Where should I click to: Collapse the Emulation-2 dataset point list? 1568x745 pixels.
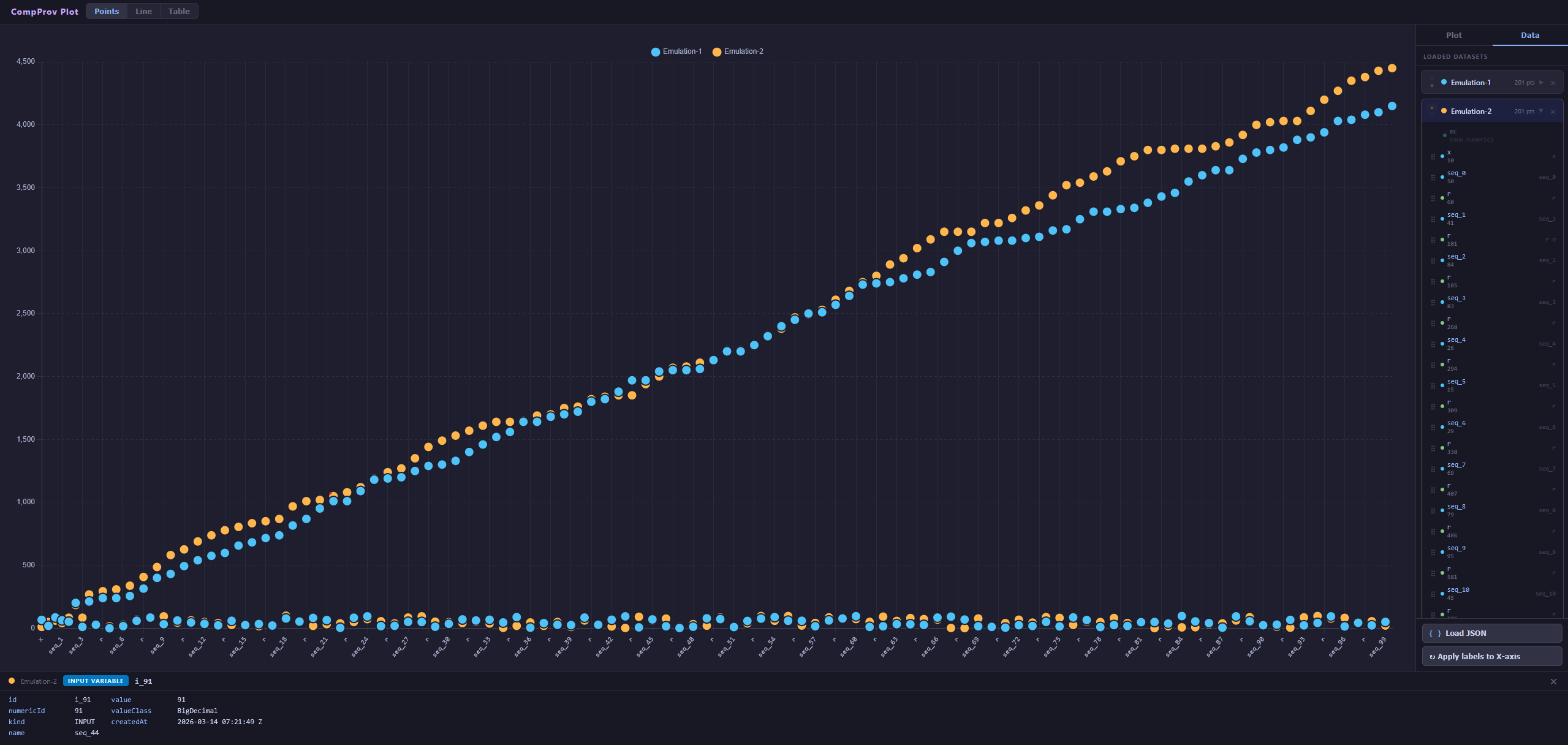[1541, 111]
